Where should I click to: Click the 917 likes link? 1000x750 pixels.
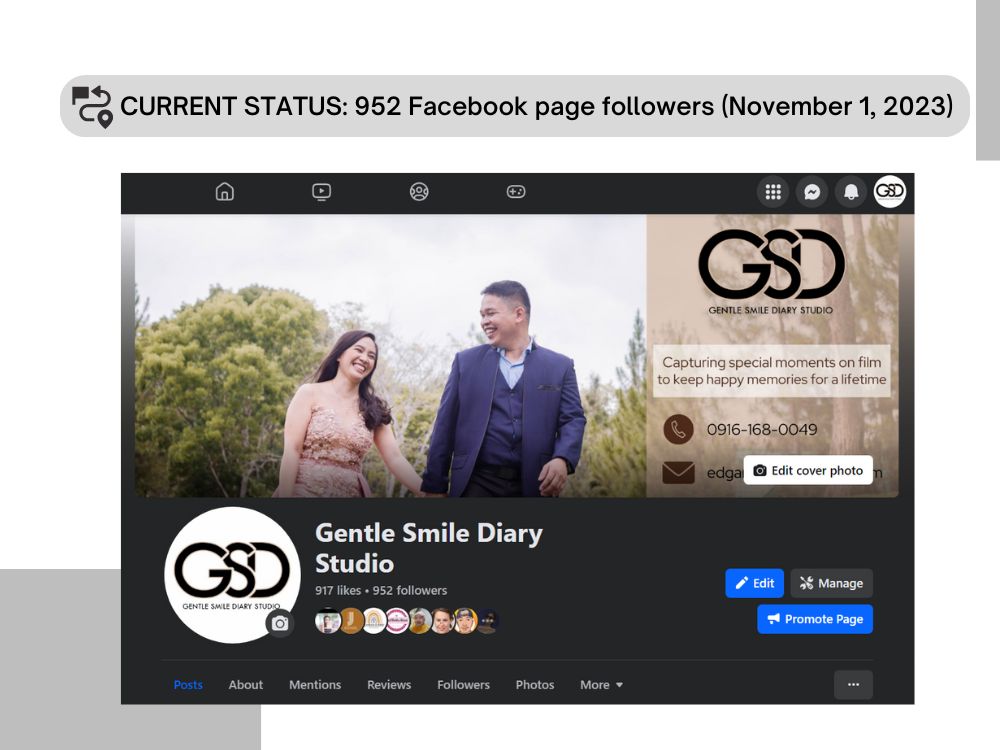pyautogui.click(x=338, y=591)
